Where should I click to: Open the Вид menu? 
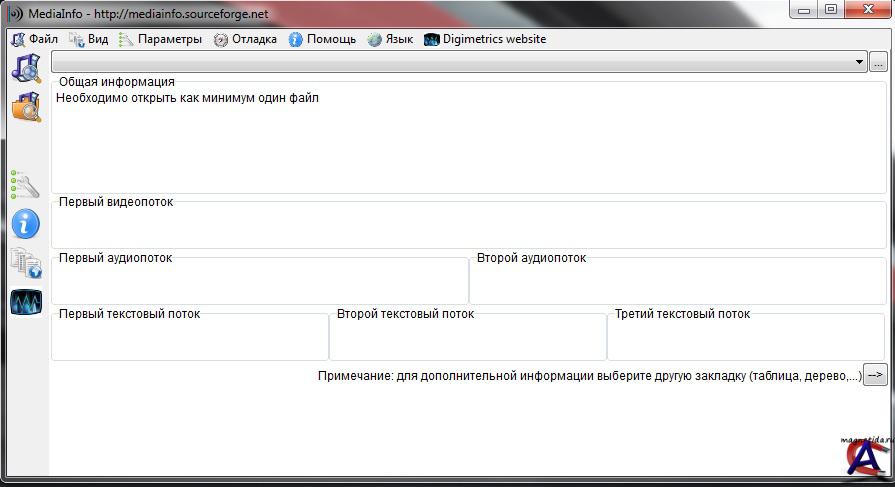(89, 40)
